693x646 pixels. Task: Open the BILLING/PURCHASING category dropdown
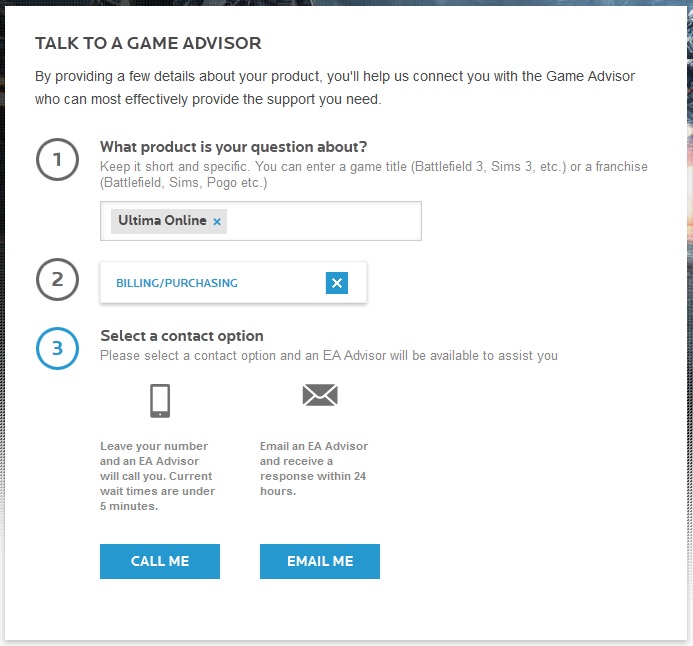[233, 283]
